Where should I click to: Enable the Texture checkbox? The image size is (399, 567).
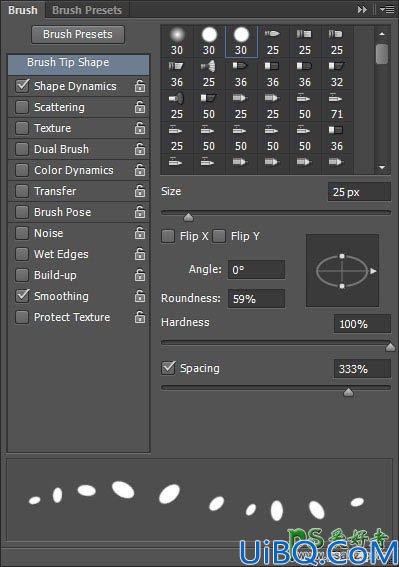22,128
